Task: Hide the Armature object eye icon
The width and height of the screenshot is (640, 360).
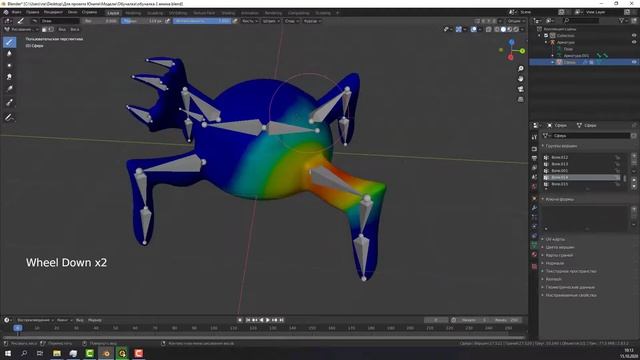Action: click(634, 42)
